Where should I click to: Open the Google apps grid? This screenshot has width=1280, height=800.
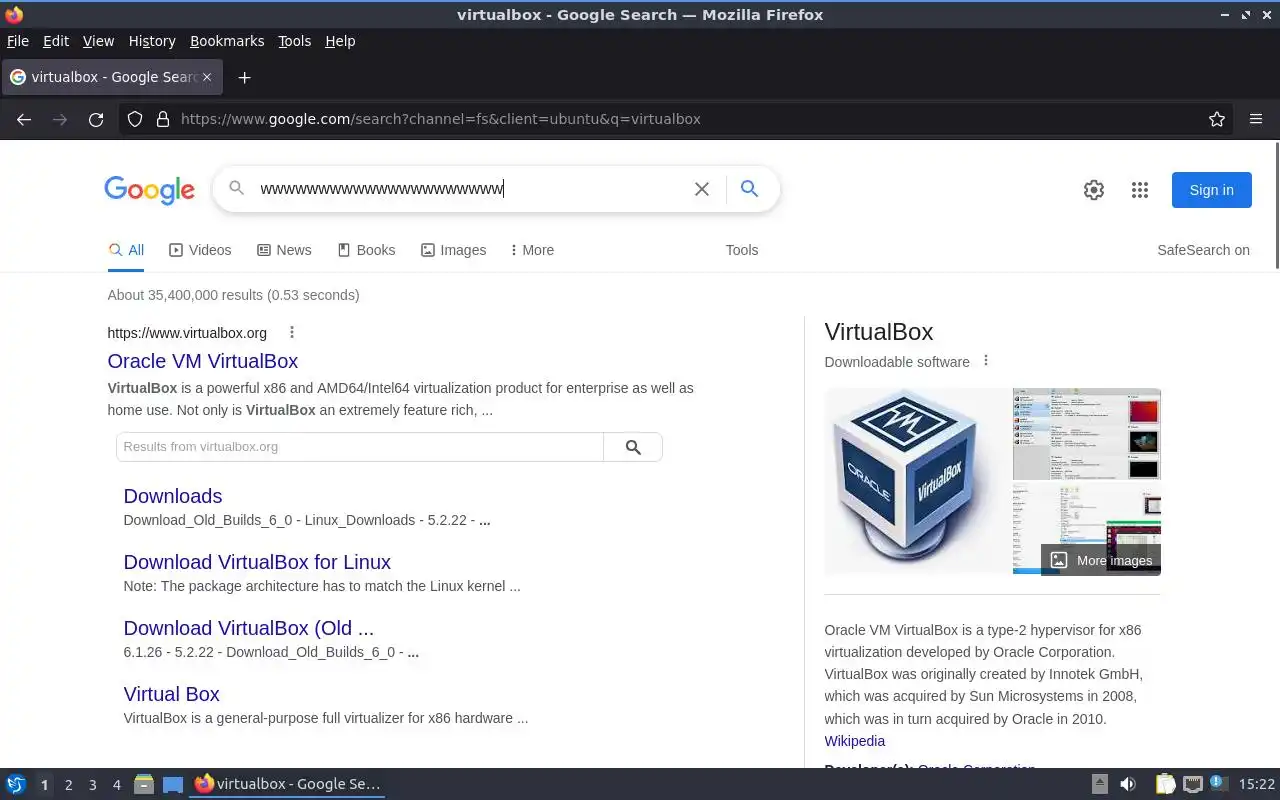point(1140,190)
